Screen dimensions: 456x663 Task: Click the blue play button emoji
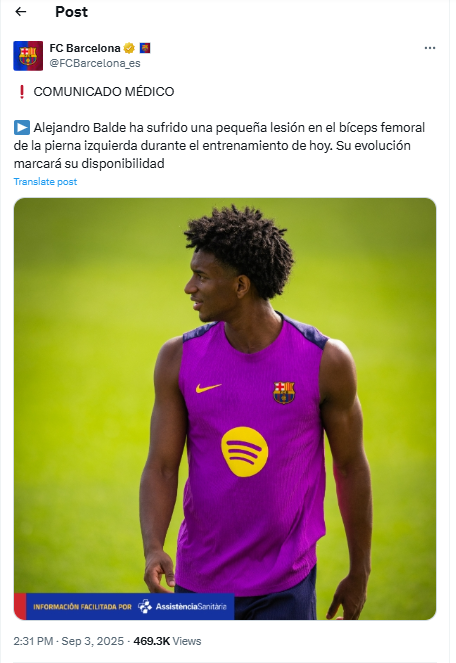tap(22, 127)
